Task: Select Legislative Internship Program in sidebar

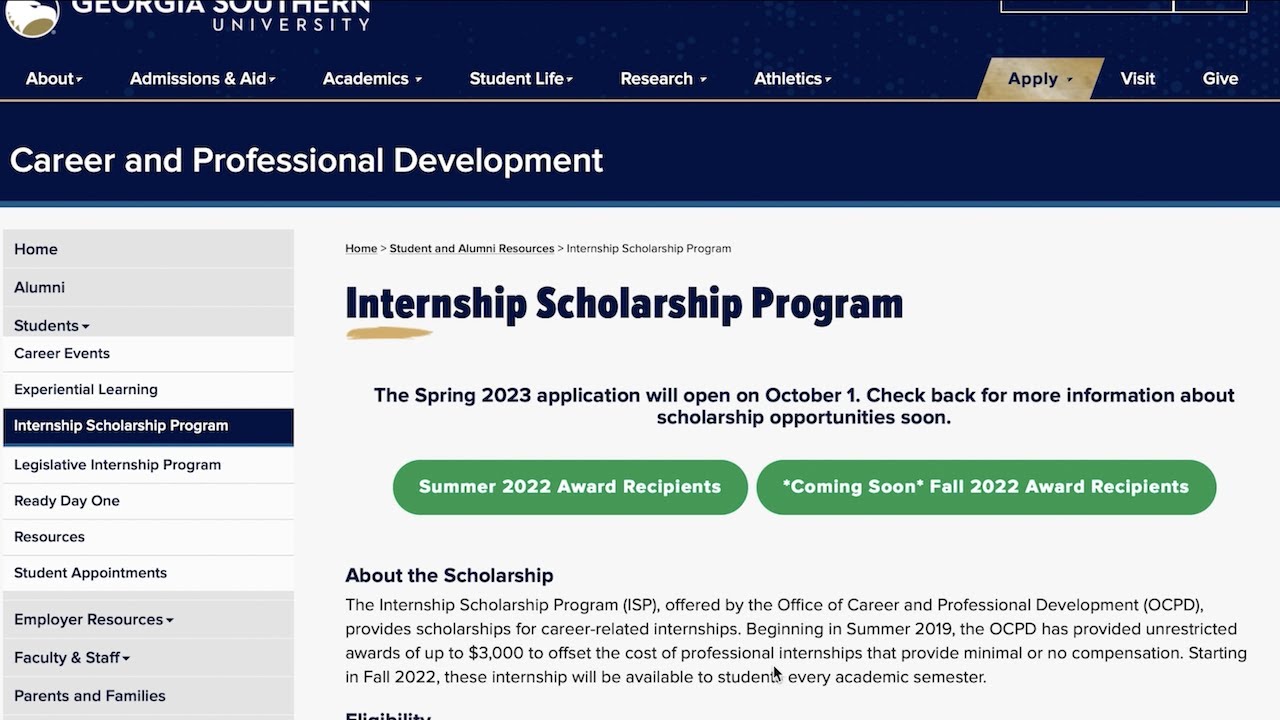Action: coord(117,464)
